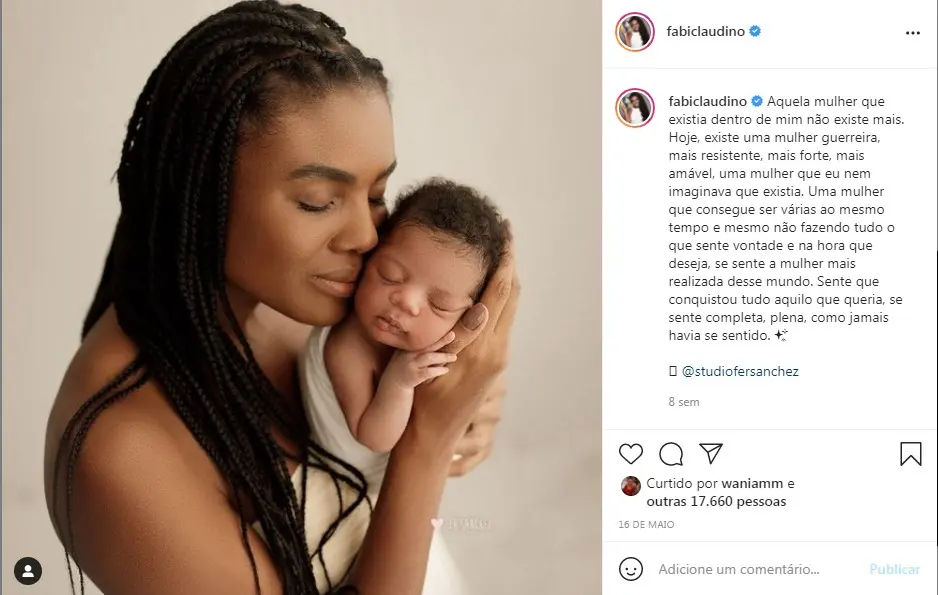Show tagged people icon on photo
The height and width of the screenshot is (595, 938).
(x=28, y=570)
